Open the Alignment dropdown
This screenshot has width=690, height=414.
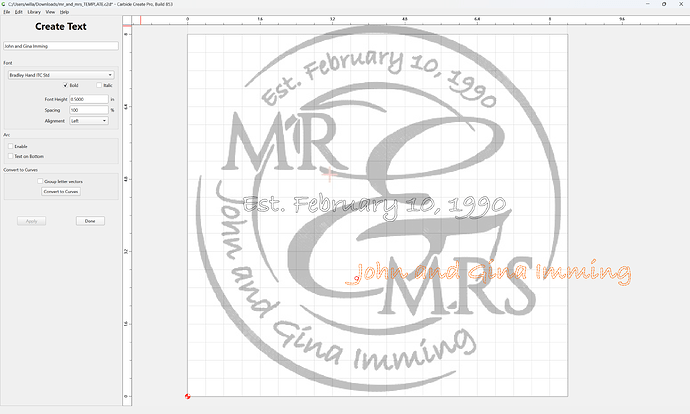coord(89,121)
